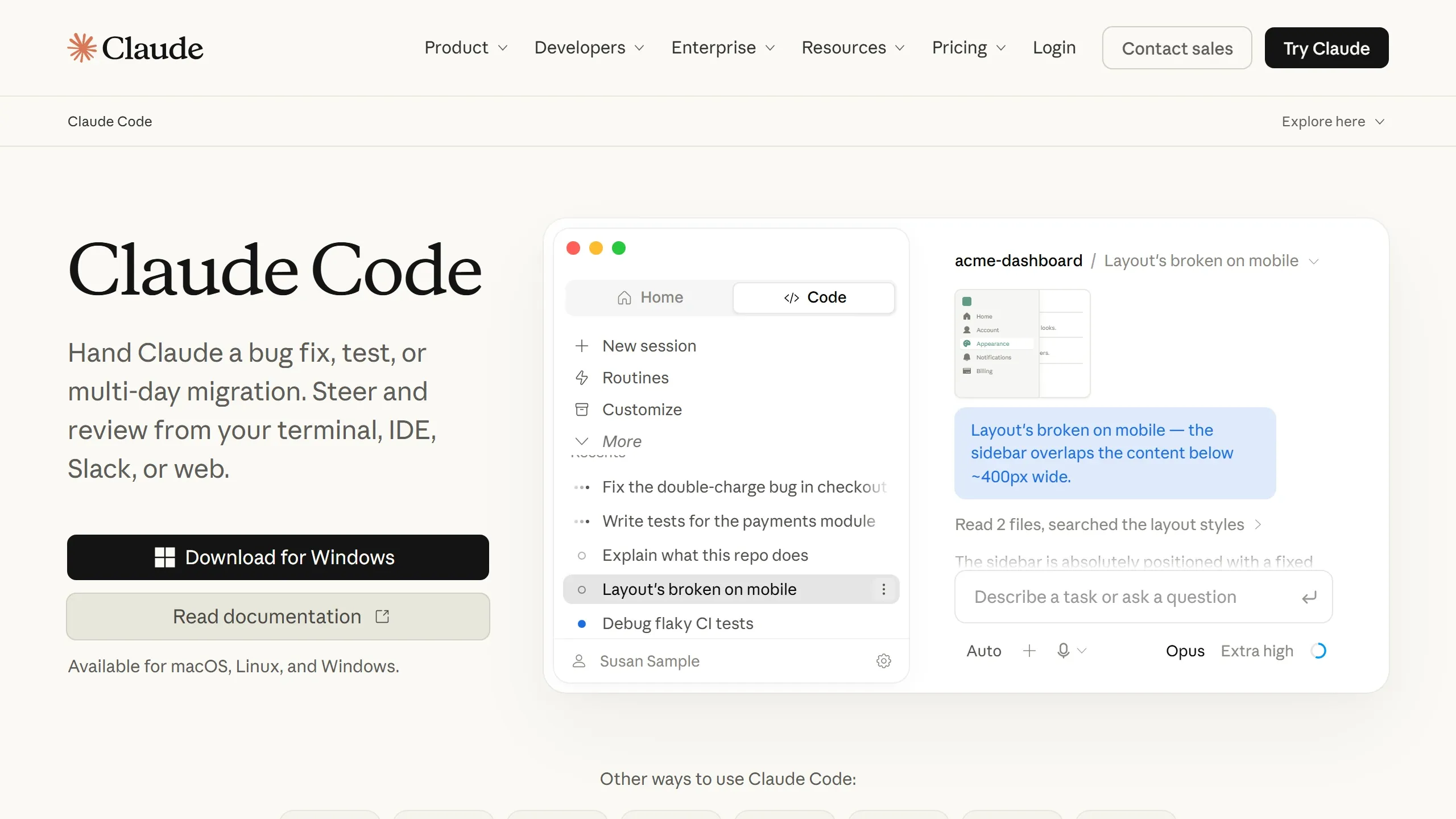The image size is (1456, 819).
Task: Click the plus icon beside New session
Action: tap(581, 346)
